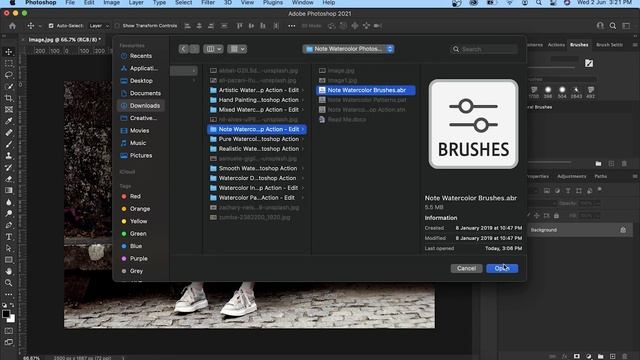Switch to the Adjustments tab
Screen dimensions: 640x360
[571, 176]
